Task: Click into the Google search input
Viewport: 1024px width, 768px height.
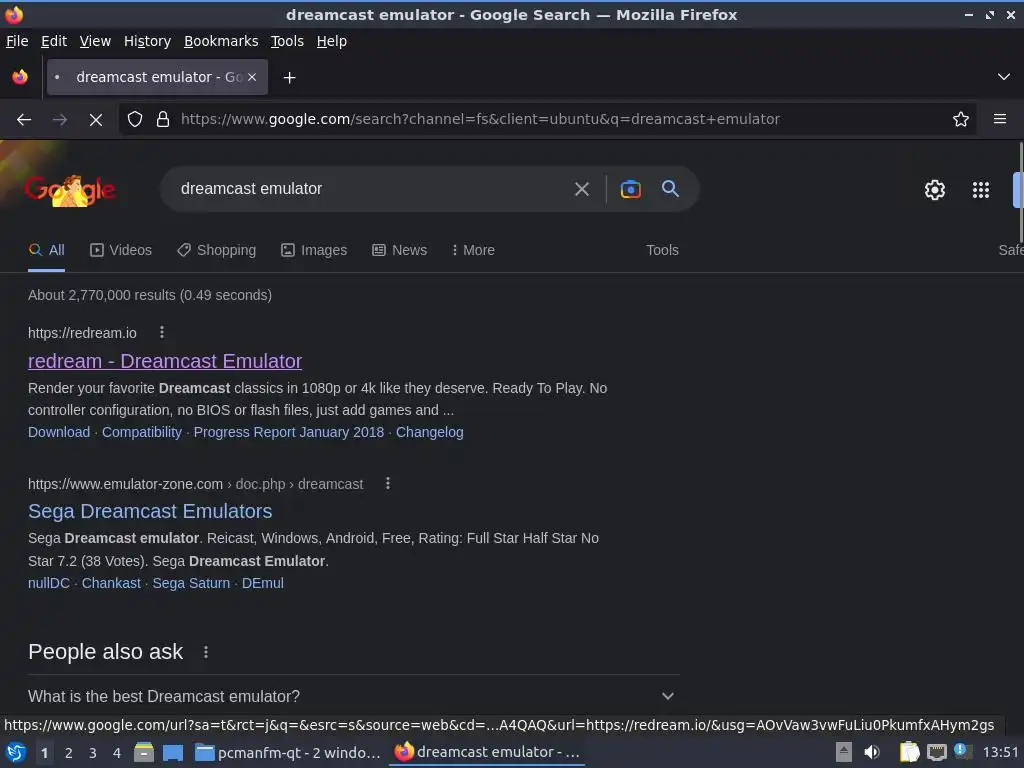Action: click(x=372, y=189)
